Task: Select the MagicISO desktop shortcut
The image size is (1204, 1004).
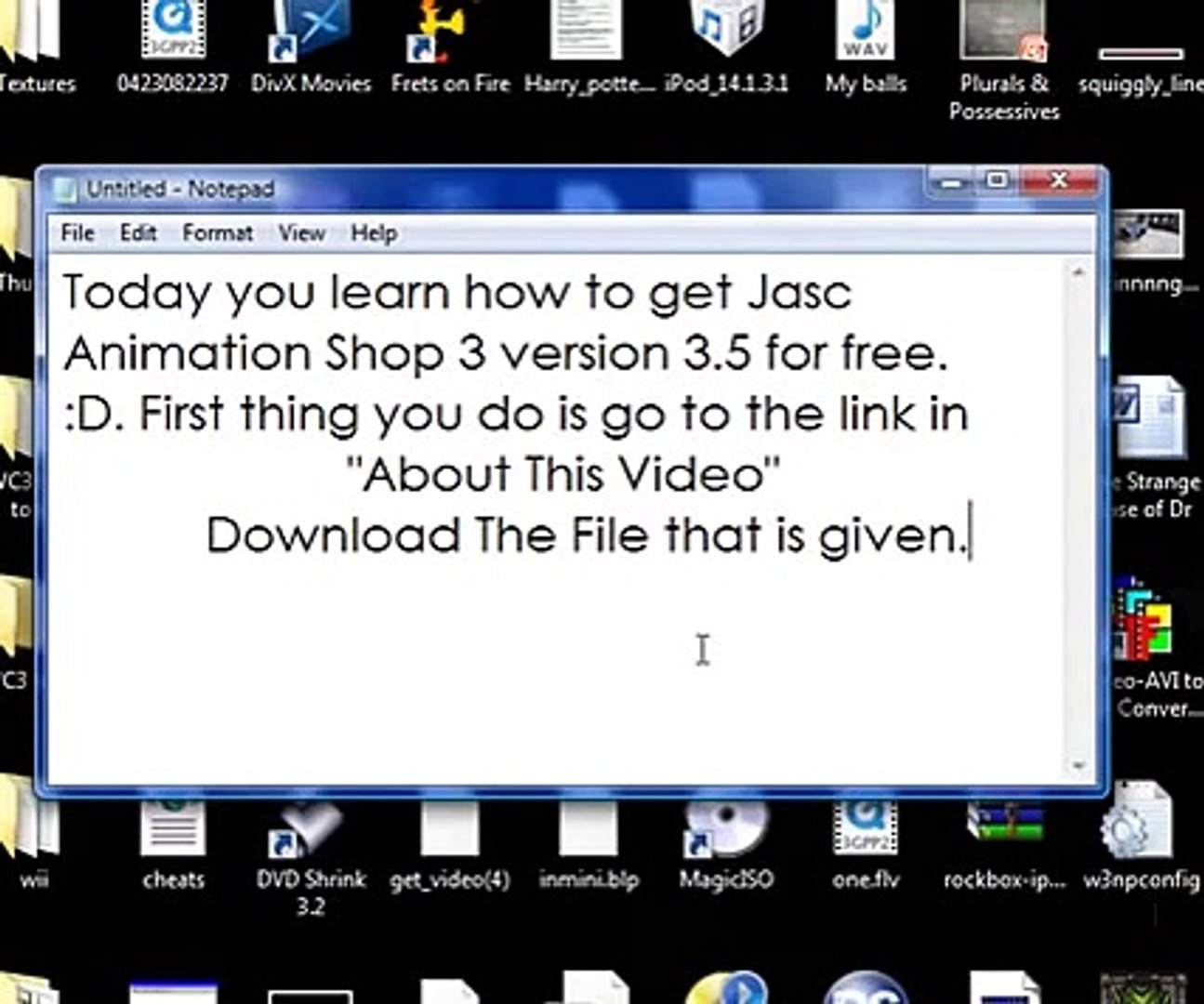Action: 726,844
